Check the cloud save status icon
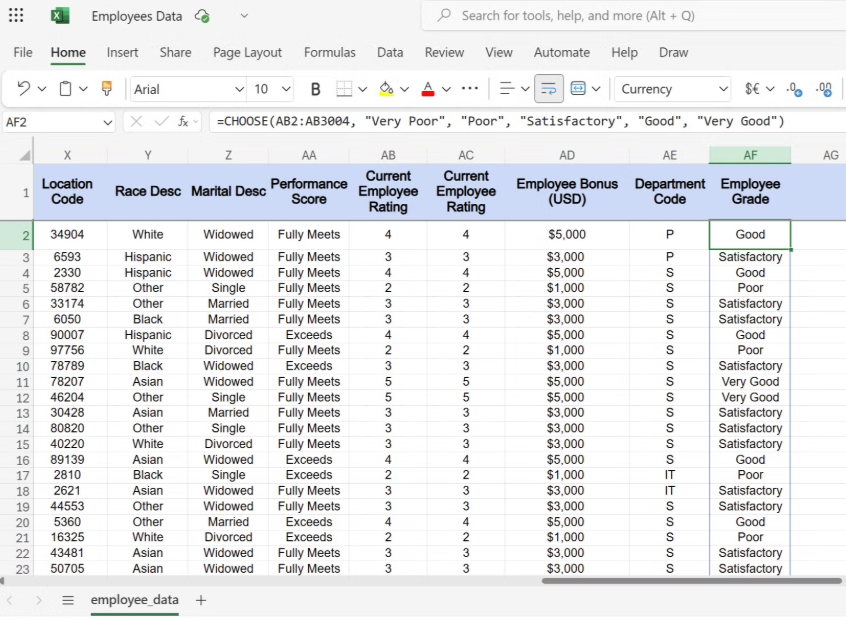 coord(202,16)
